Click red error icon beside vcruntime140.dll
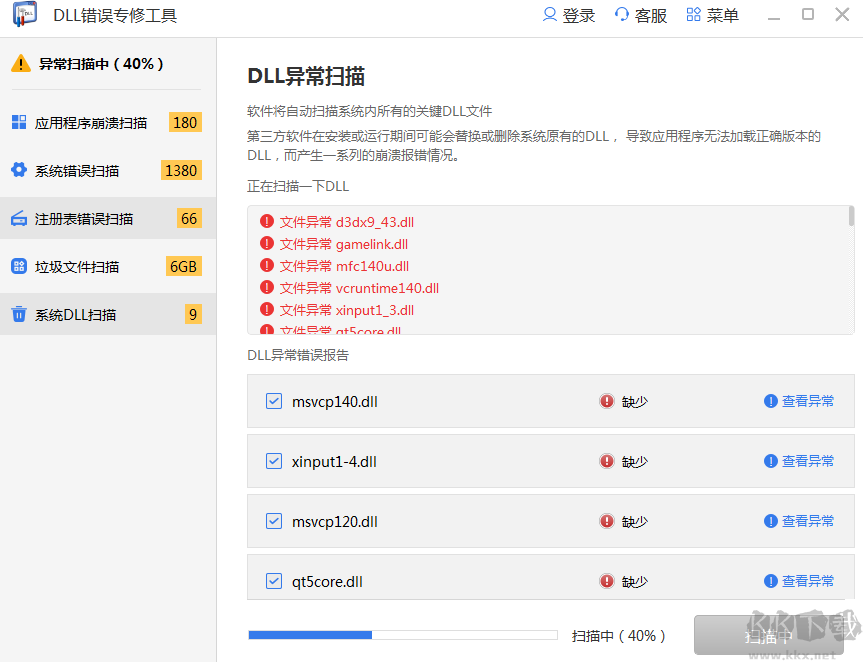The height and width of the screenshot is (662, 863). click(267, 287)
